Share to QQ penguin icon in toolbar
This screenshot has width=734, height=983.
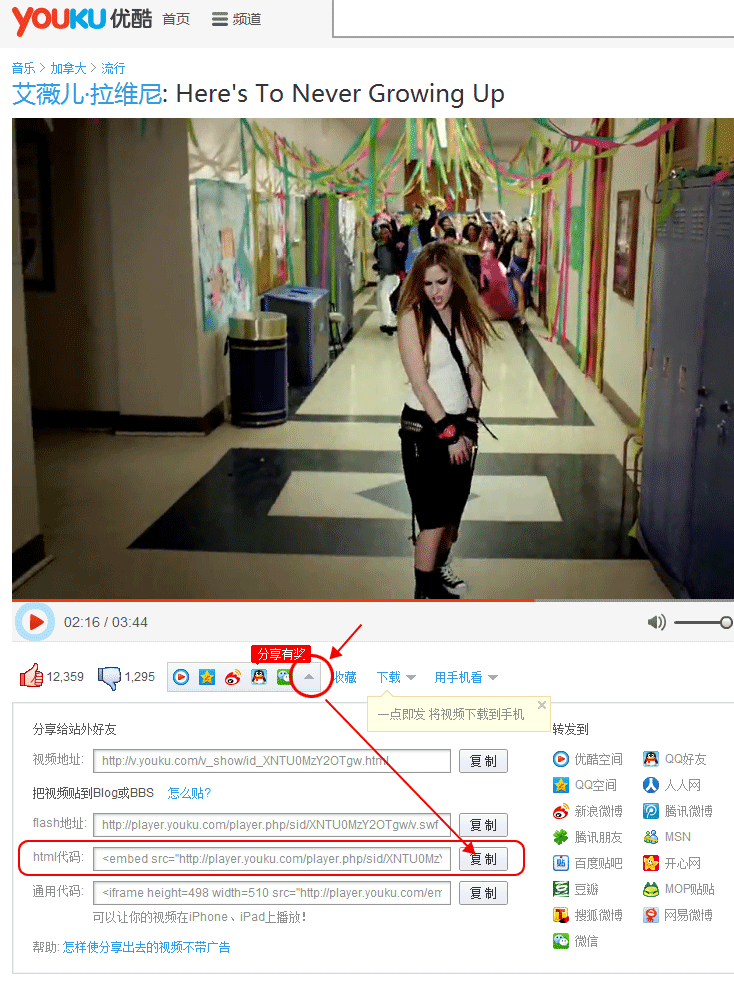[259, 677]
